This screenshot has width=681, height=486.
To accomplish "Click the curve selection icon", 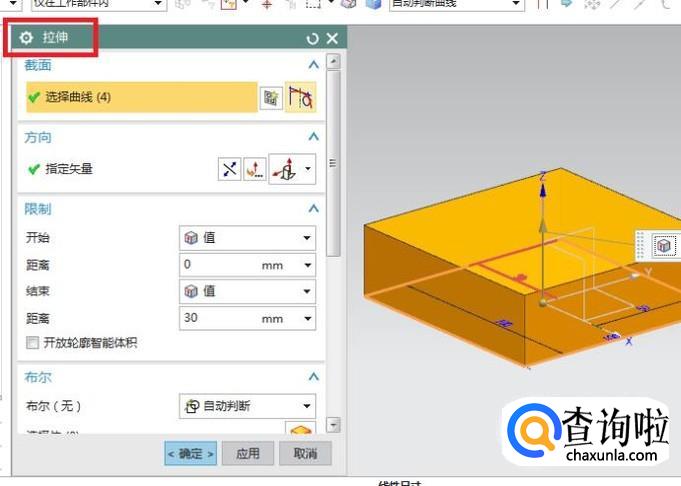I will pos(300,97).
